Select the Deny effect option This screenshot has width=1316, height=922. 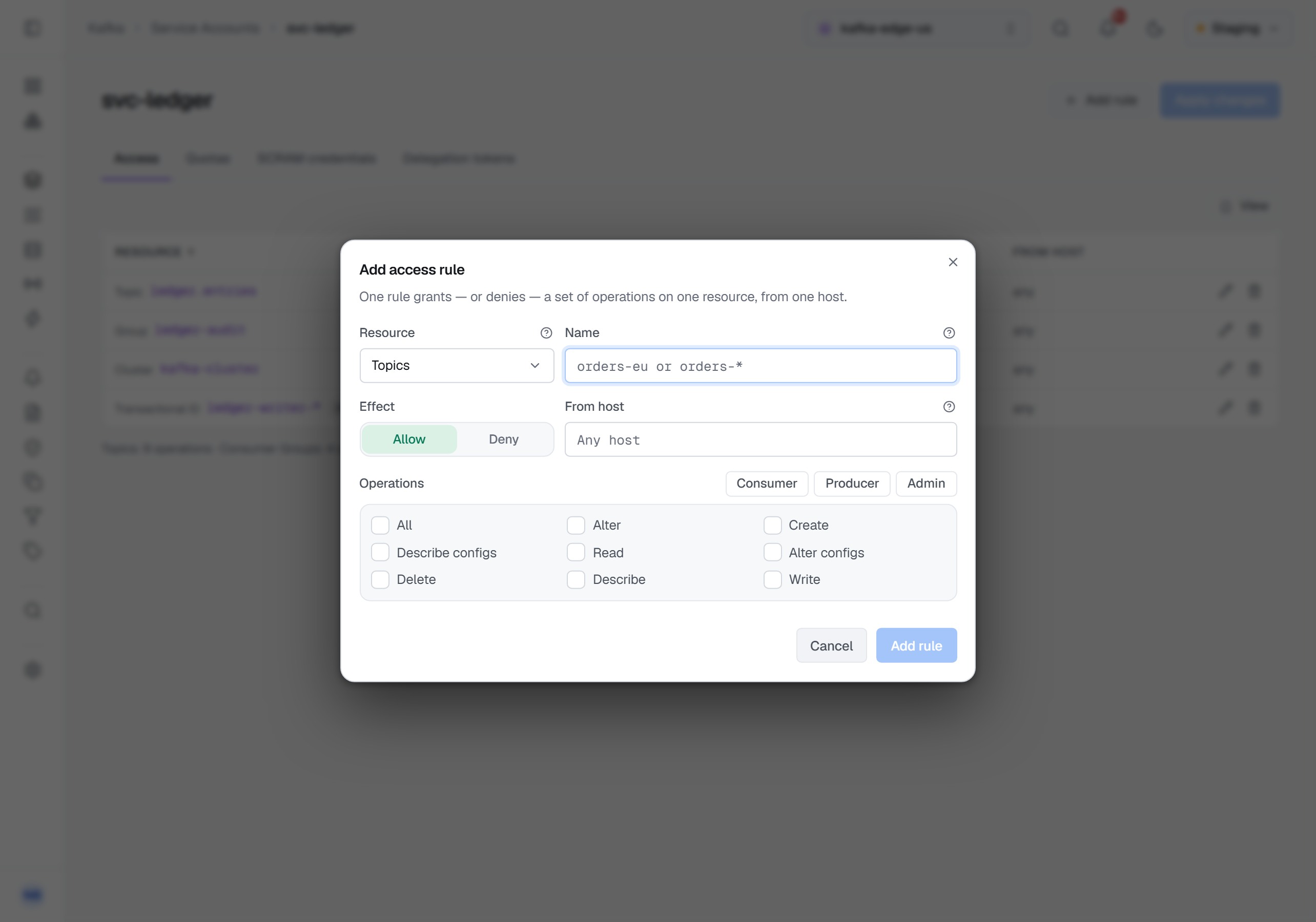[x=504, y=439]
